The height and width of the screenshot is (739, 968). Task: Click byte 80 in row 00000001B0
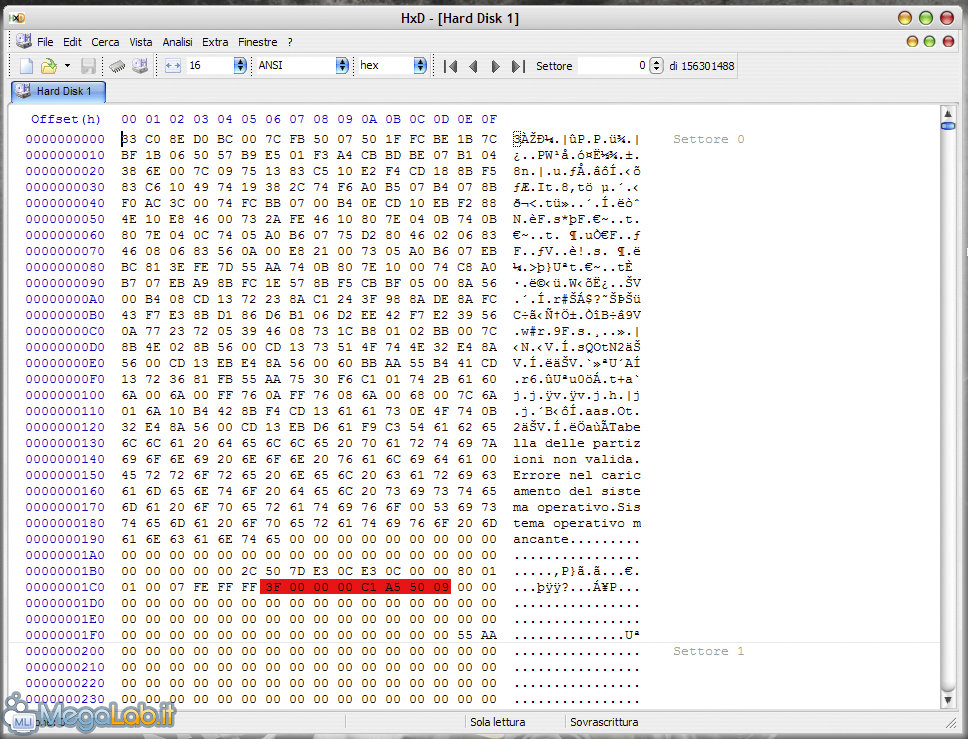point(465,571)
